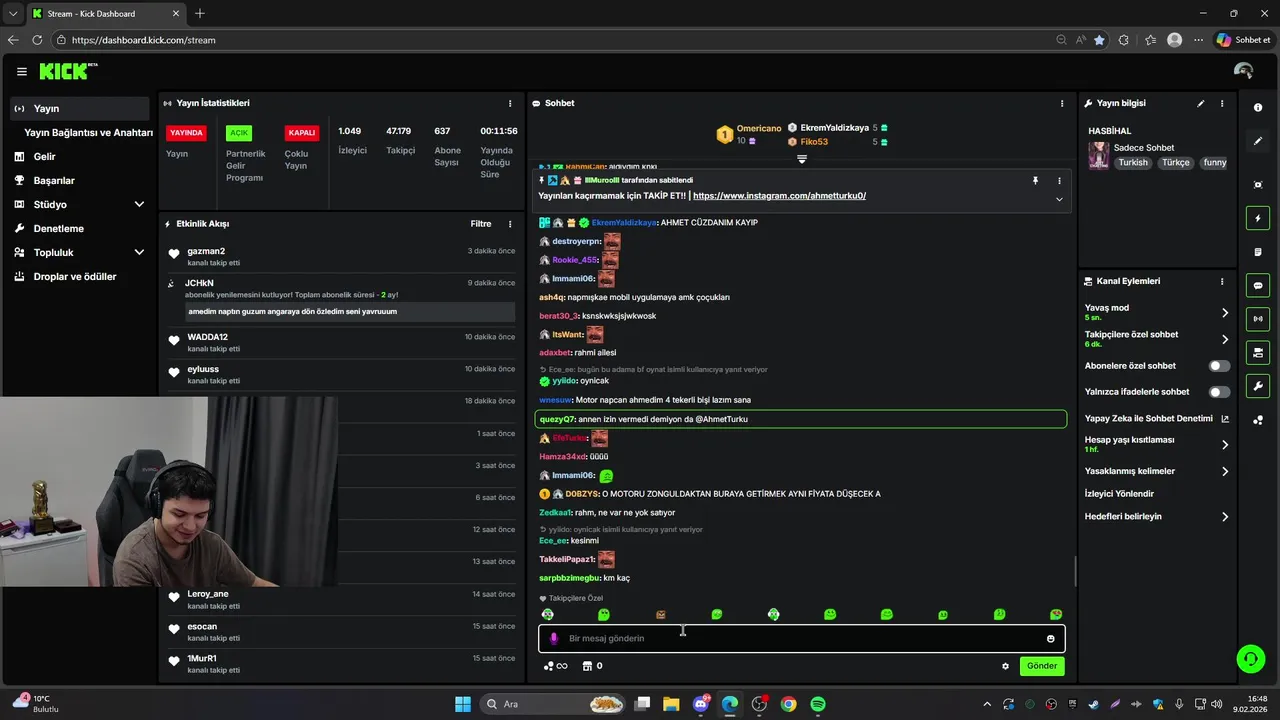
Task: Open the Windows Start button on the taskbar
Action: 463,704
